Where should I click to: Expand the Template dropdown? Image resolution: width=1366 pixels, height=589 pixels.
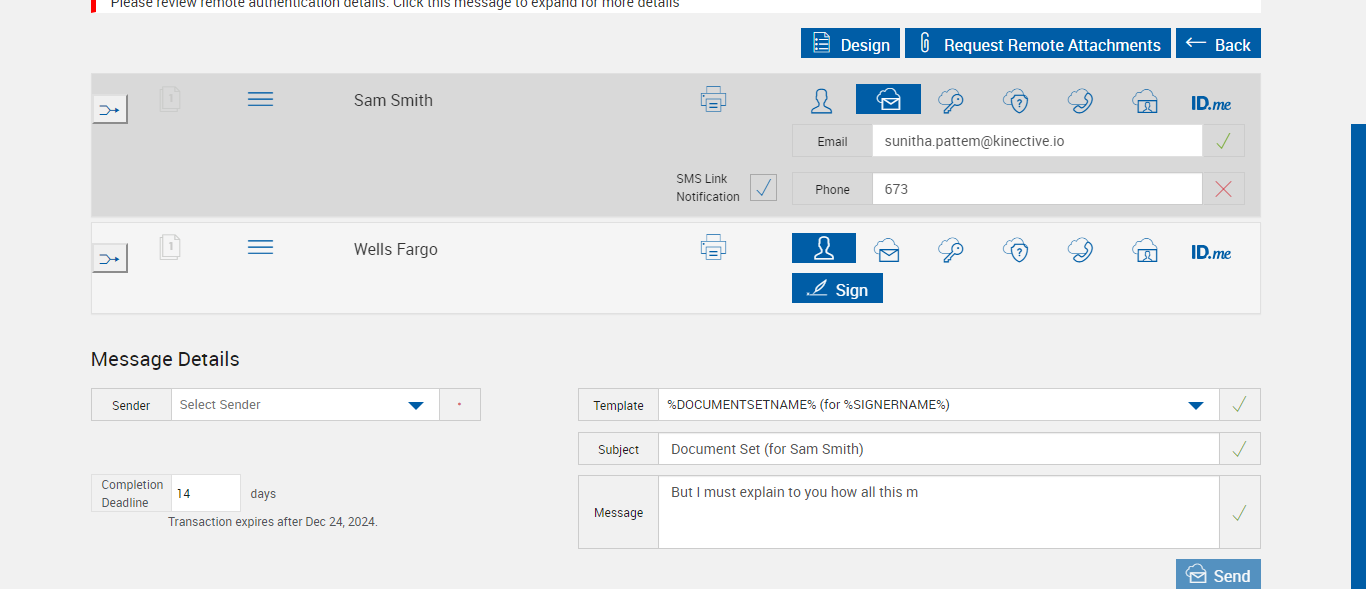click(x=938, y=405)
